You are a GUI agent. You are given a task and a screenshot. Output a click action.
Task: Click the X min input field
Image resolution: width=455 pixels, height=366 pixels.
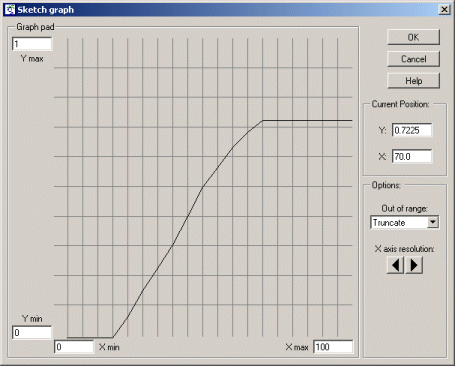[74, 347]
